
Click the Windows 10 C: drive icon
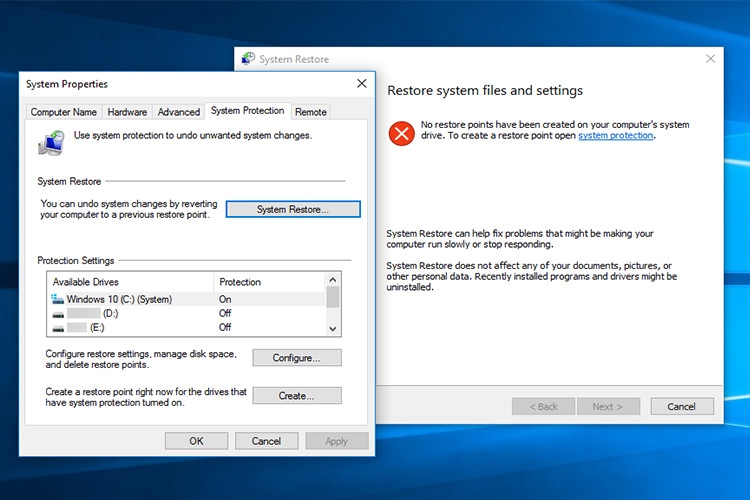pyautogui.click(x=57, y=300)
